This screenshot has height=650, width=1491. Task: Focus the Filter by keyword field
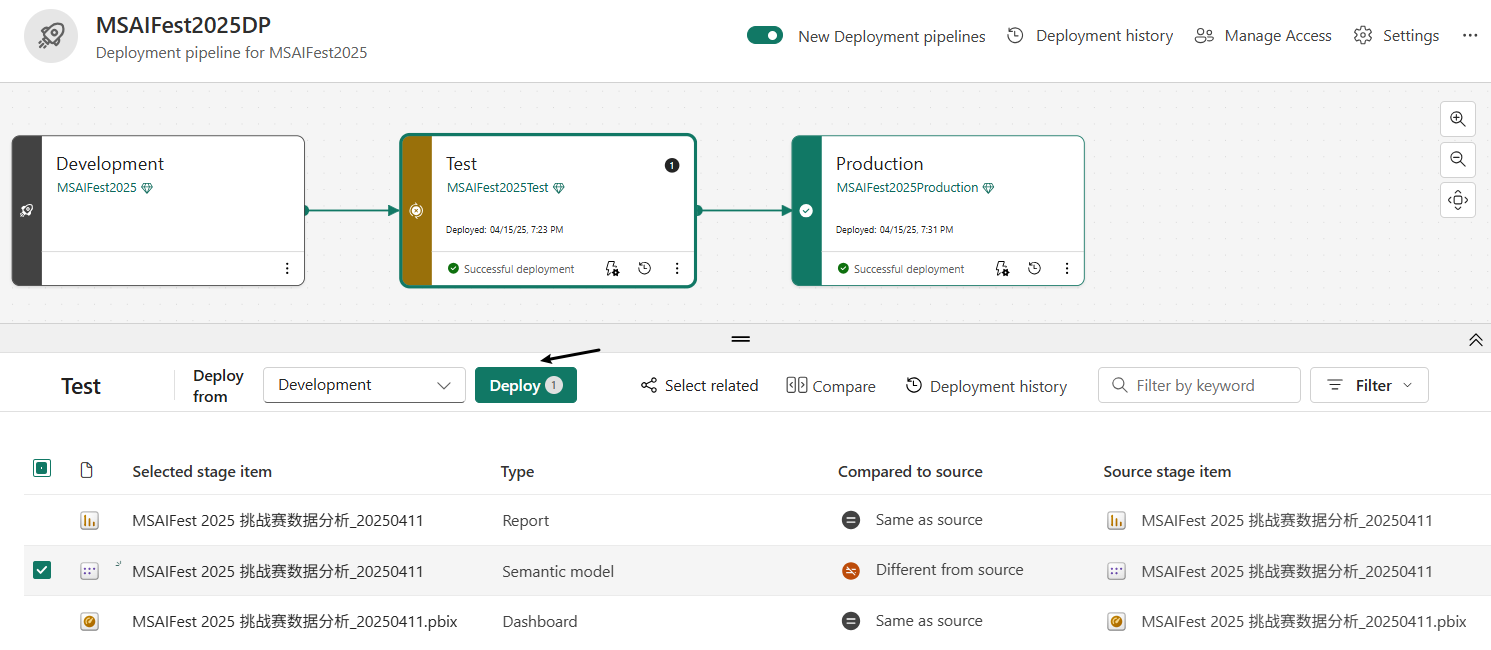click(1199, 385)
